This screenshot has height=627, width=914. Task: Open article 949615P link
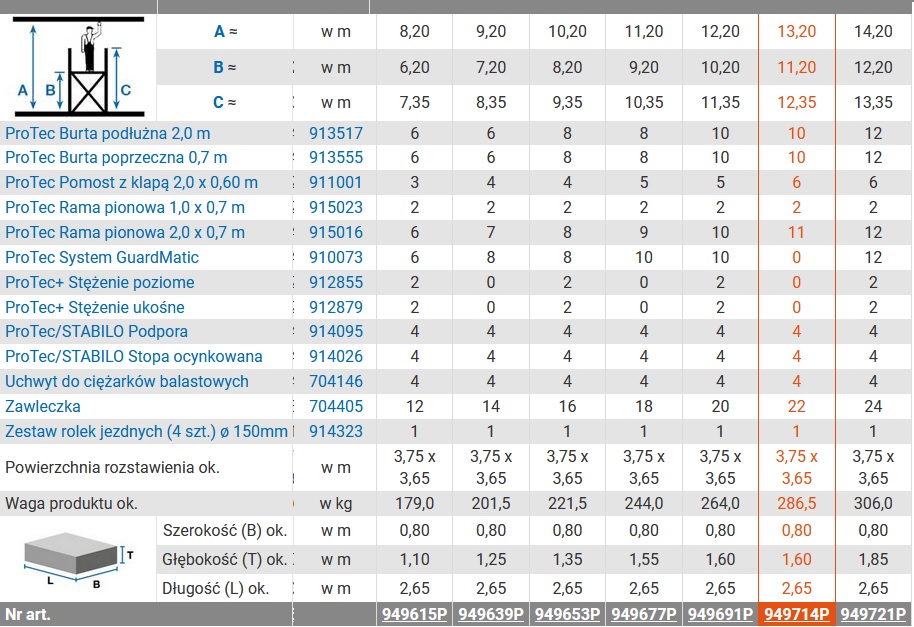tap(414, 614)
